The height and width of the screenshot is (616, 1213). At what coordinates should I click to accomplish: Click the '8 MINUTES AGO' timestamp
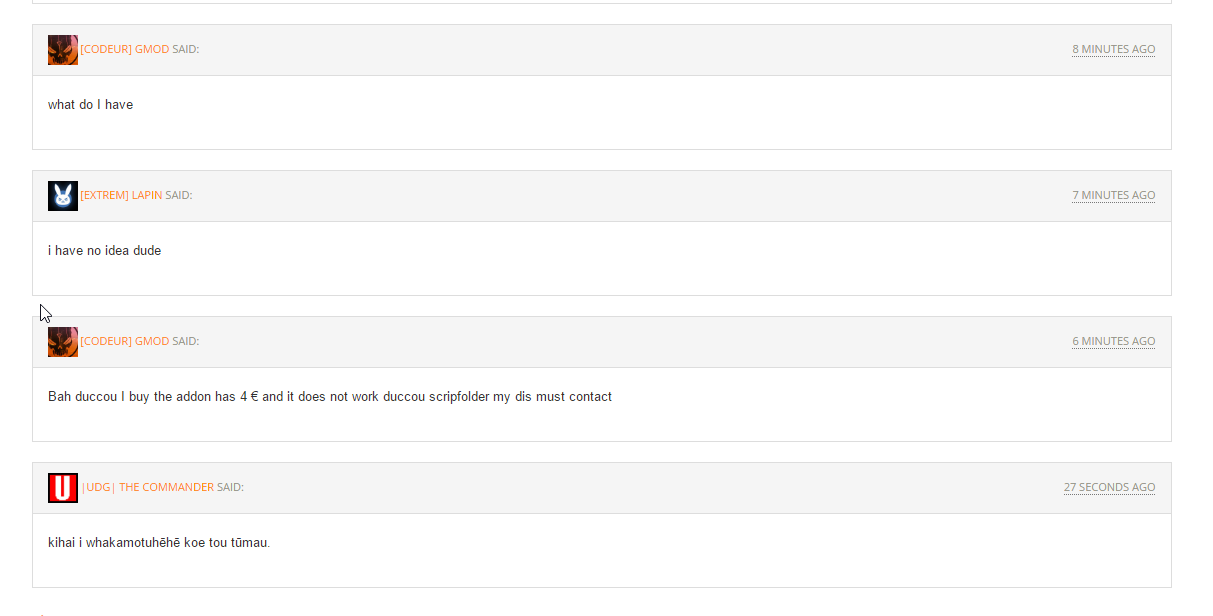tap(1113, 49)
